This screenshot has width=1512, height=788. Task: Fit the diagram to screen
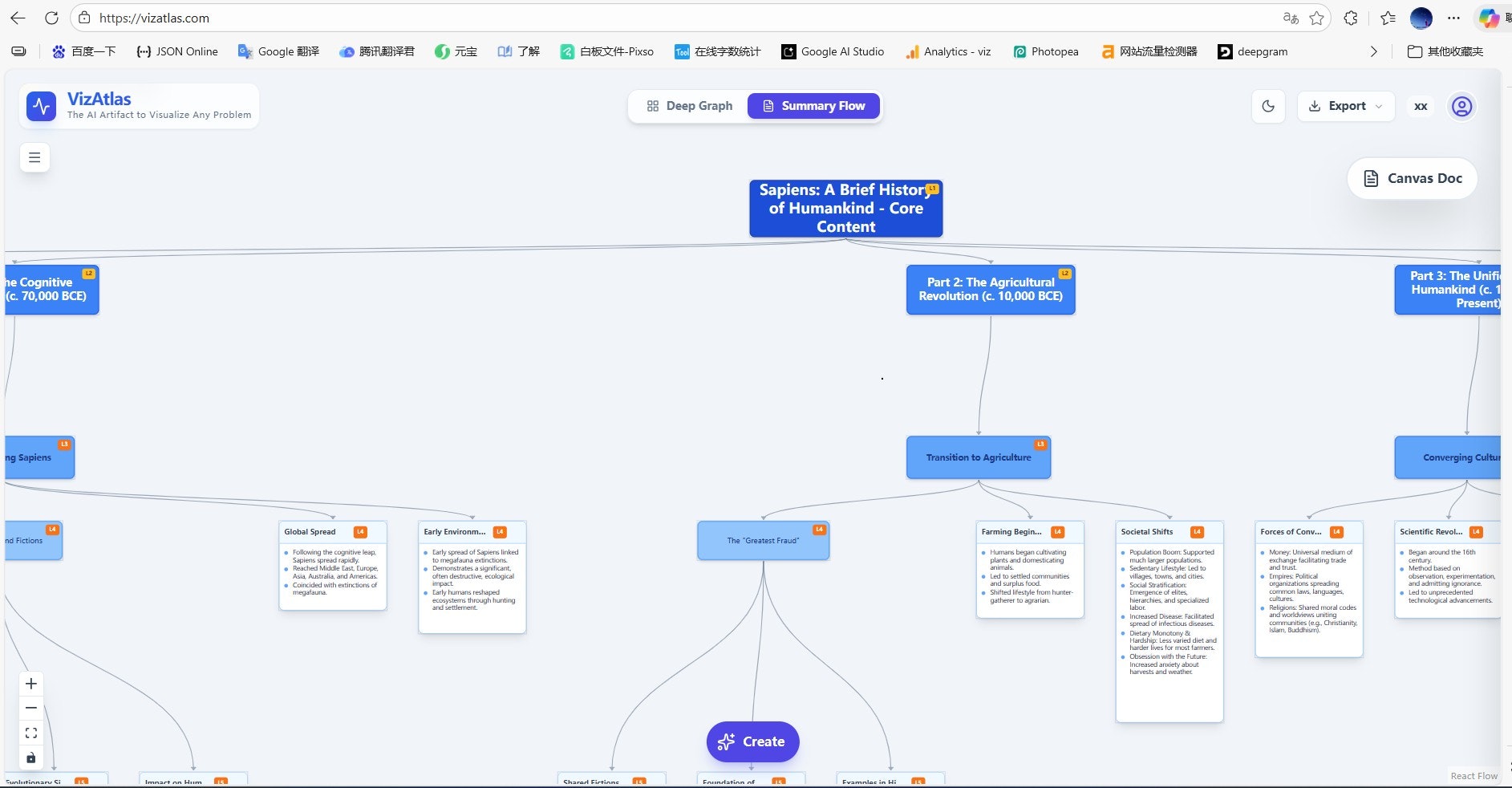(x=30, y=733)
